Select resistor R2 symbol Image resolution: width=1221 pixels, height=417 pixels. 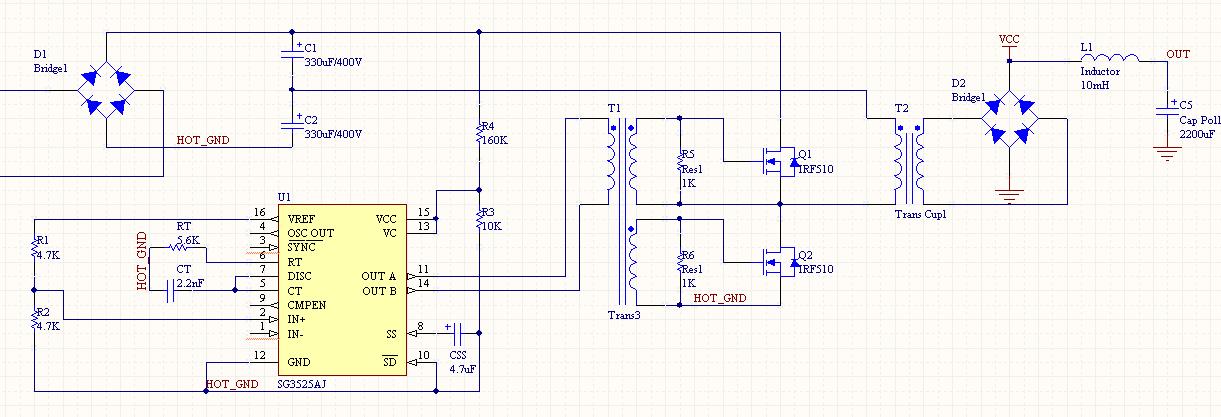tap(33, 319)
